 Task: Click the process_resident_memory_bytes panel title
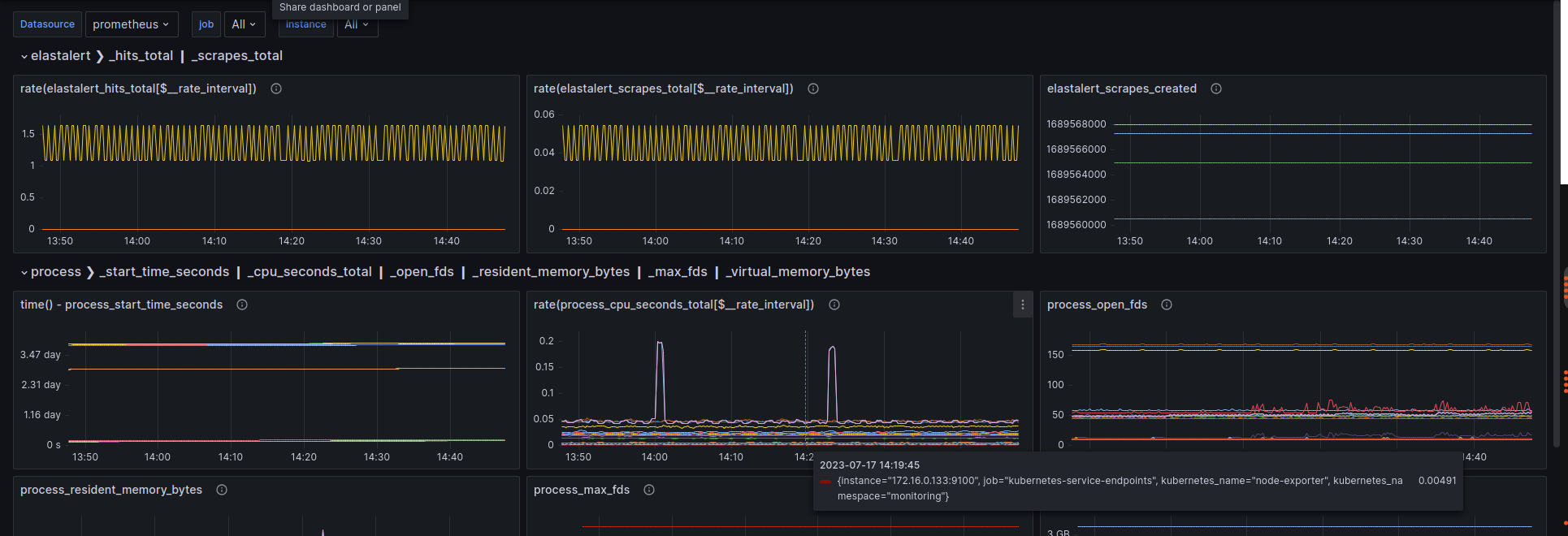[x=111, y=490]
